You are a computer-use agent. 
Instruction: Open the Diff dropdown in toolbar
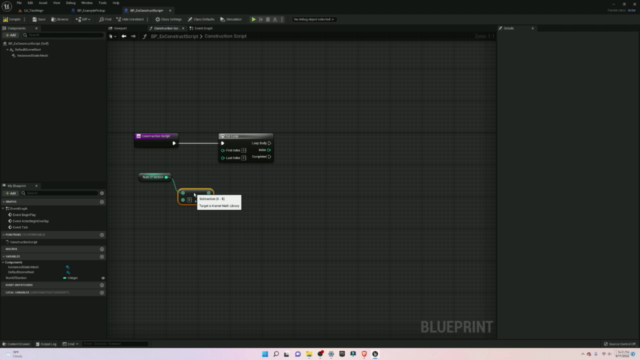coord(83,19)
